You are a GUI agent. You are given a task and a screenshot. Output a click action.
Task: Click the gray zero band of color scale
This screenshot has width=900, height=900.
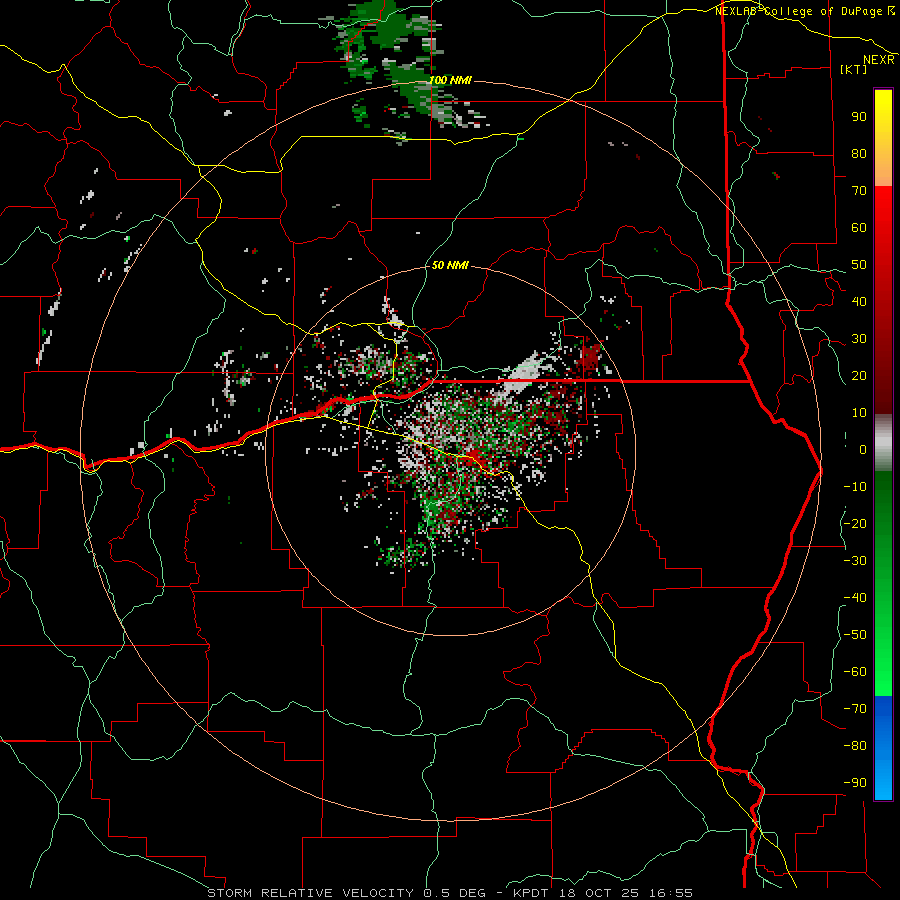pos(883,443)
